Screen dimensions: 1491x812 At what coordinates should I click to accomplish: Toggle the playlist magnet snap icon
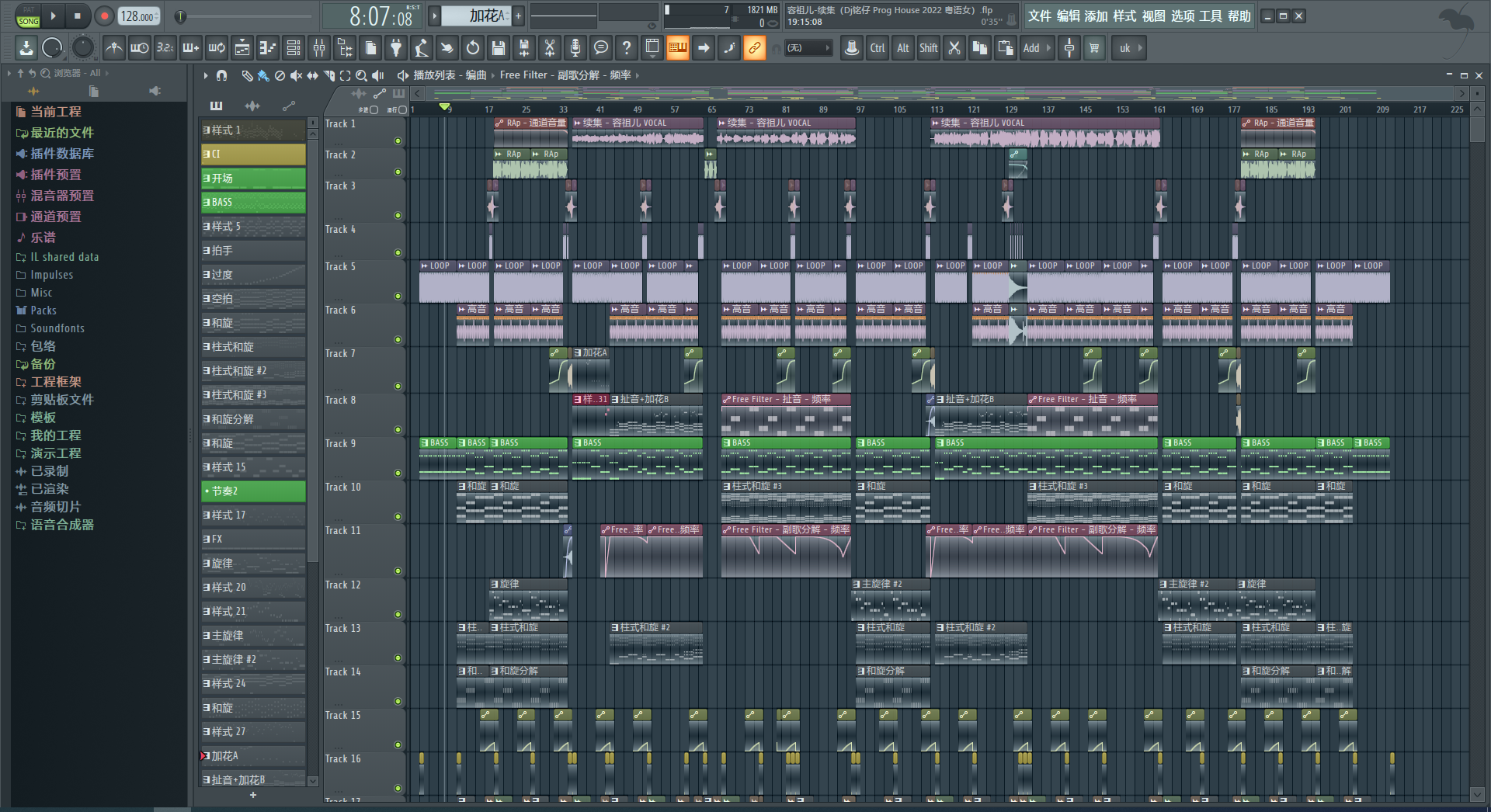[221, 75]
